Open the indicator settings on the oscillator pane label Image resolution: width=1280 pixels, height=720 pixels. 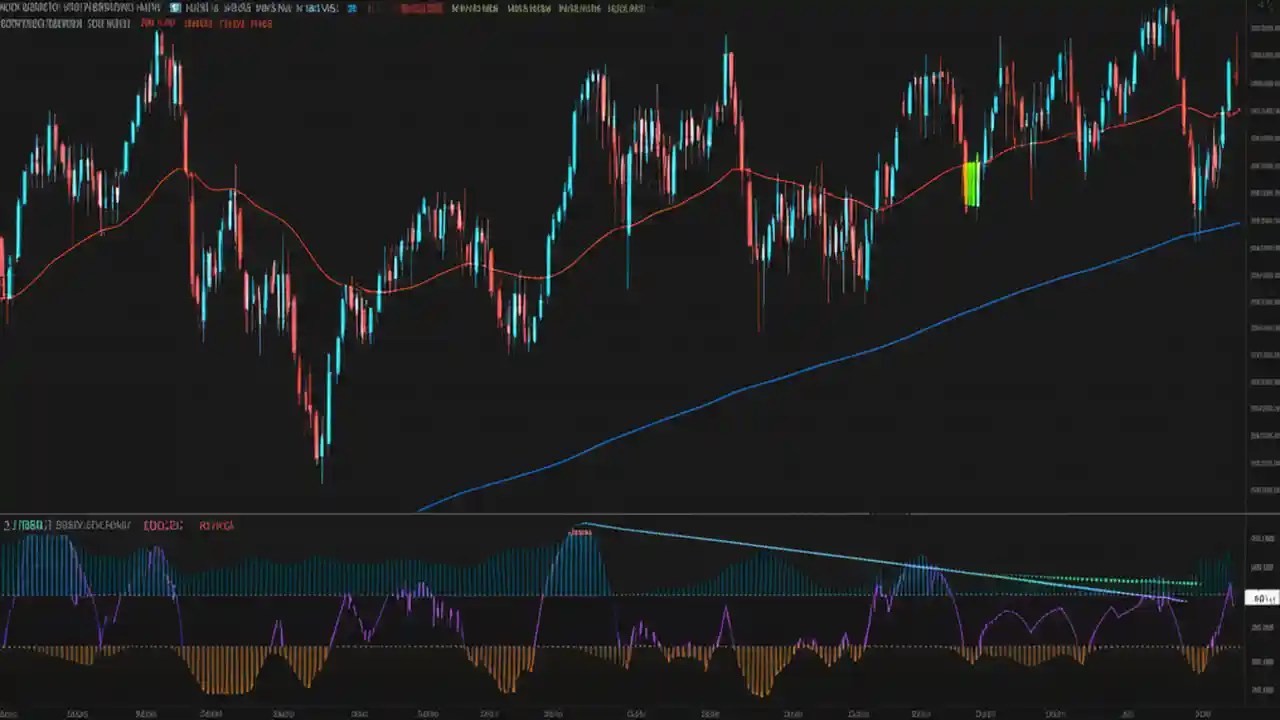30,524
